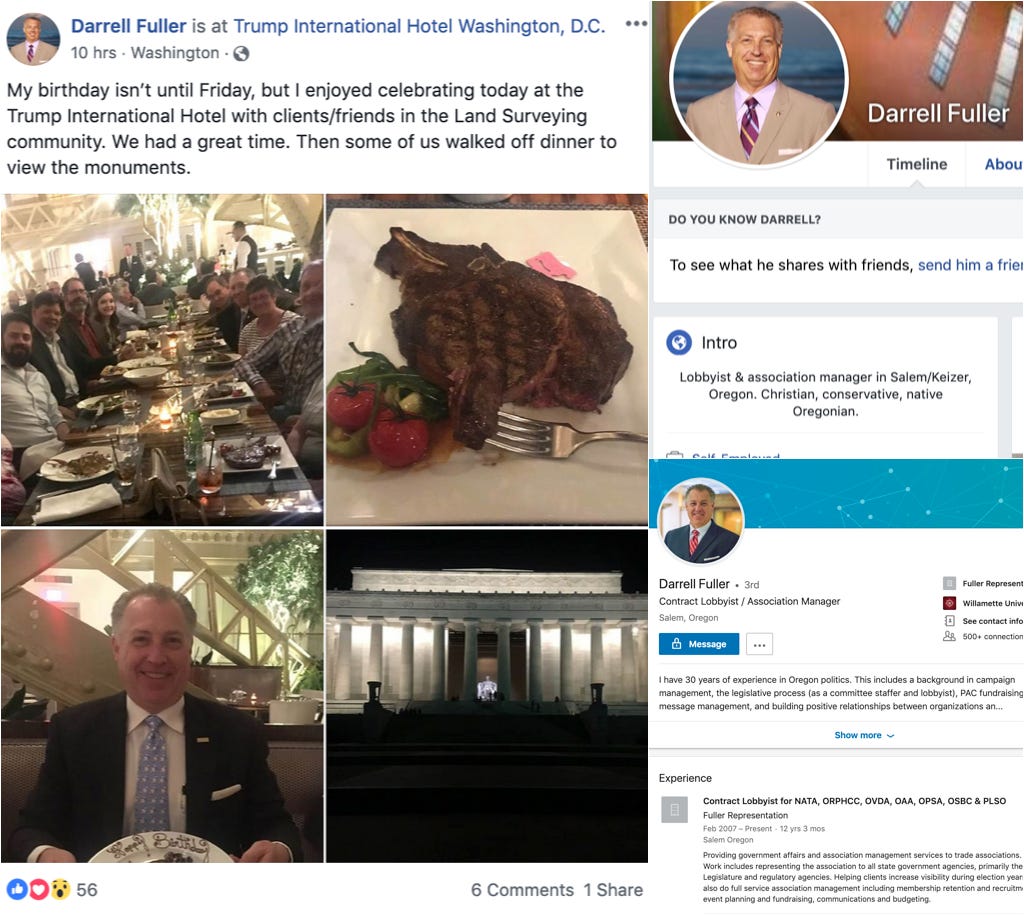
Task: Click the public globe privacy icon
Action: tap(241, 54)
